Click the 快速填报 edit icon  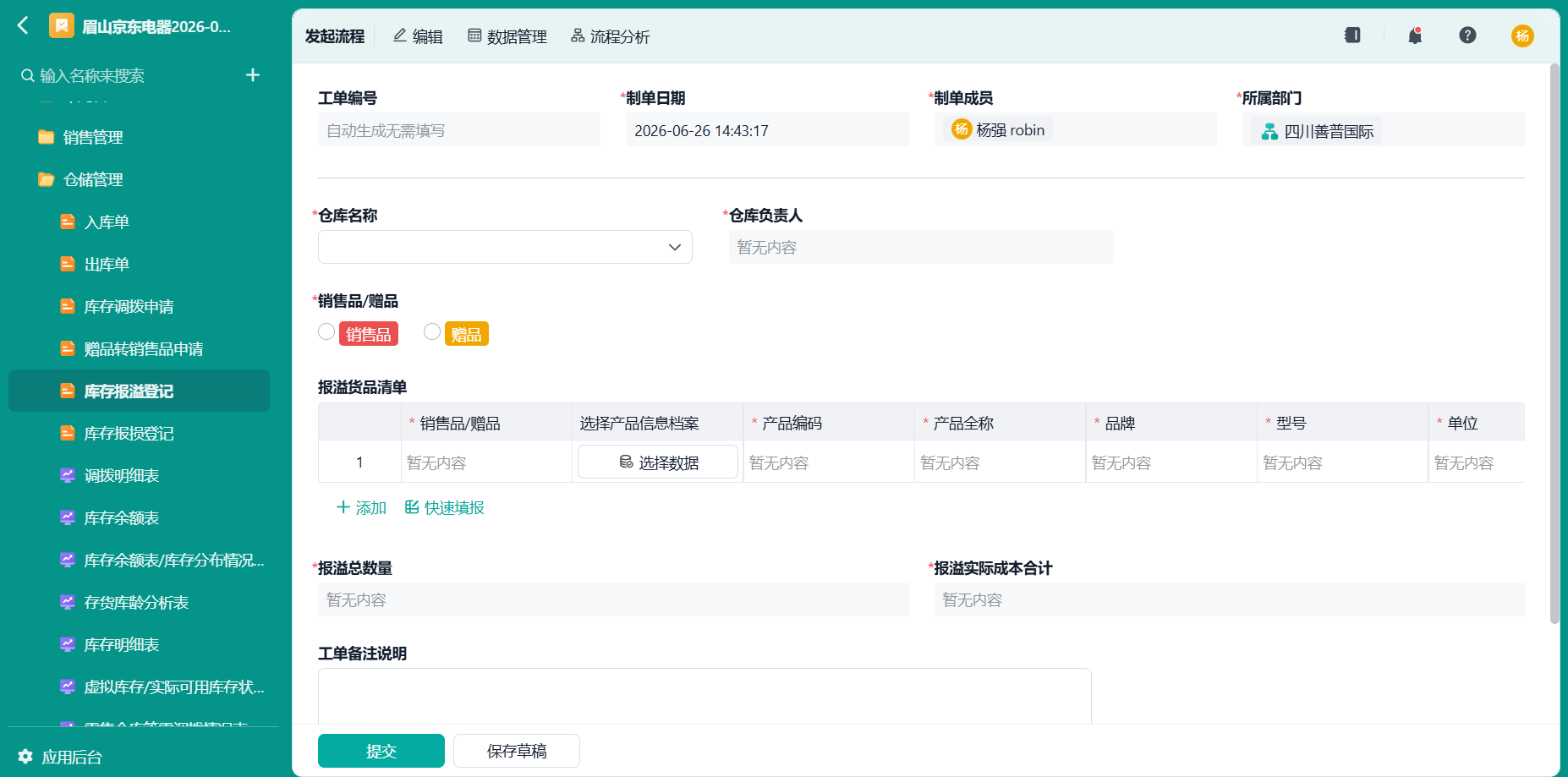(412, 506)
